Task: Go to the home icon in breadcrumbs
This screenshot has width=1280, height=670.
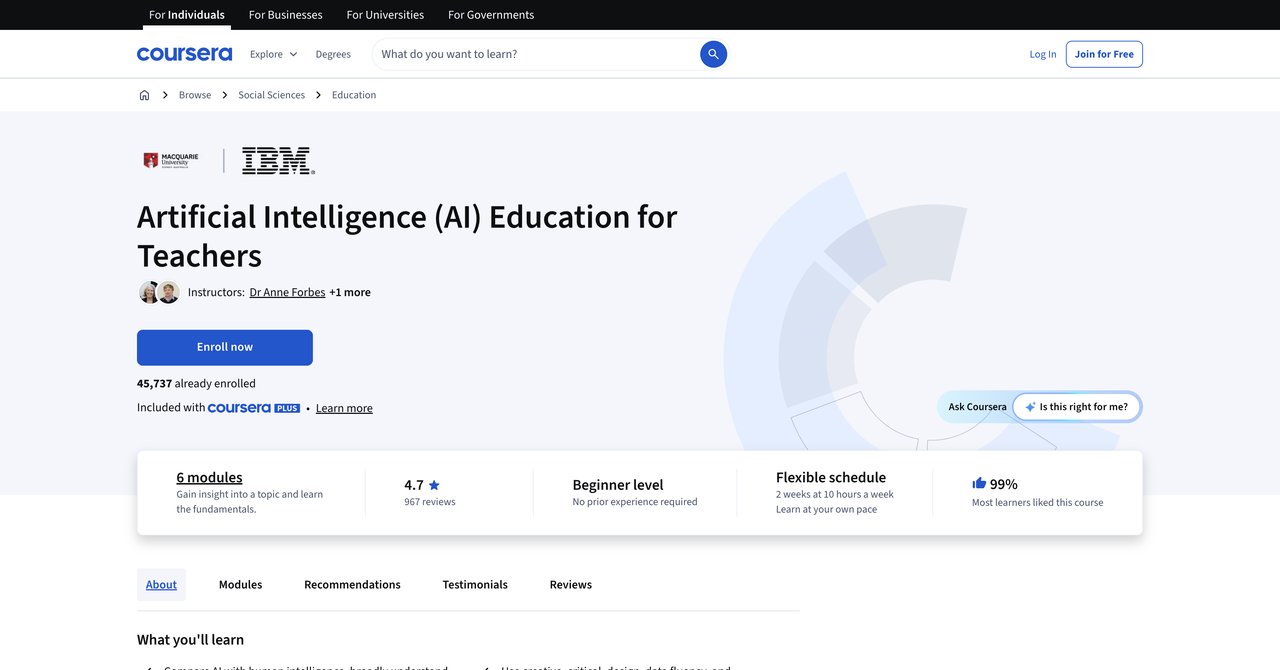Action: pos(144,95)
